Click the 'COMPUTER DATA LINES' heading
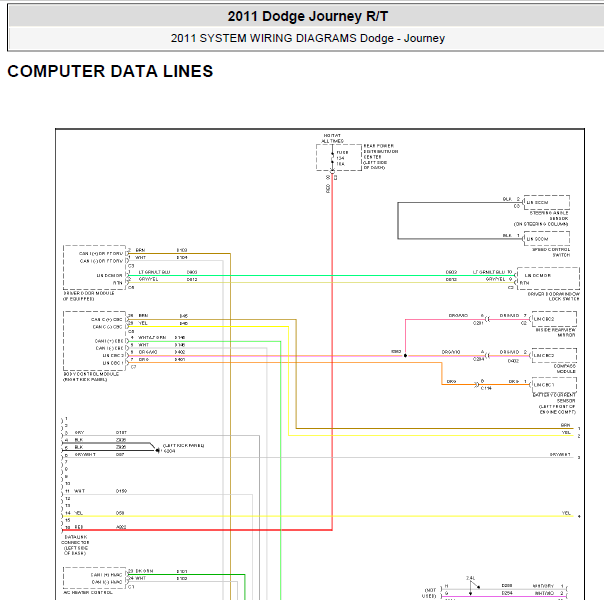604x600 pixels. pos(110,71)
